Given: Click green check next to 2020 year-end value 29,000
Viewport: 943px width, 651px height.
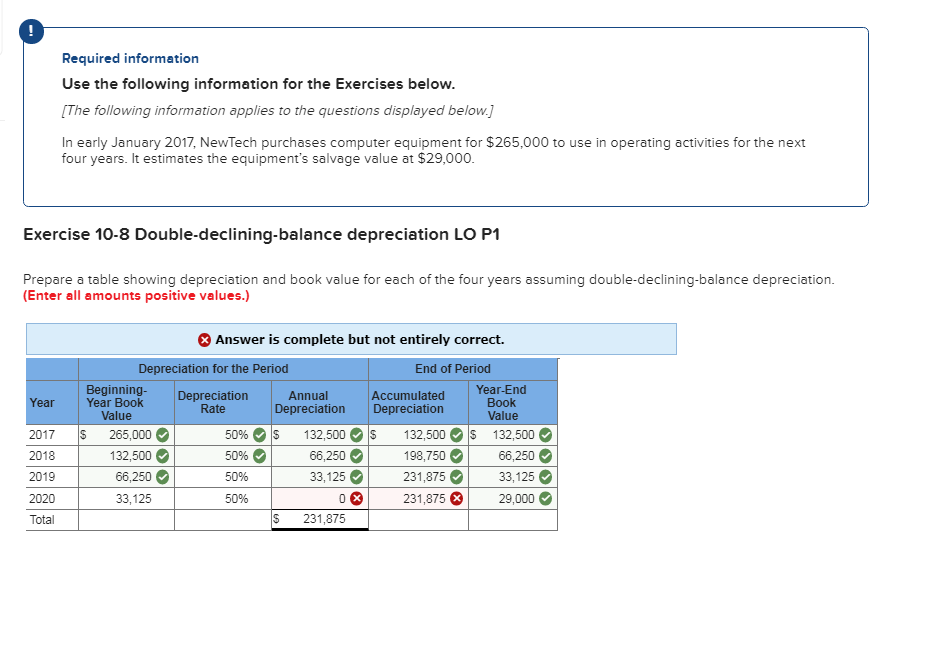Looking at the screenshot, I should [x=545, y=498].
